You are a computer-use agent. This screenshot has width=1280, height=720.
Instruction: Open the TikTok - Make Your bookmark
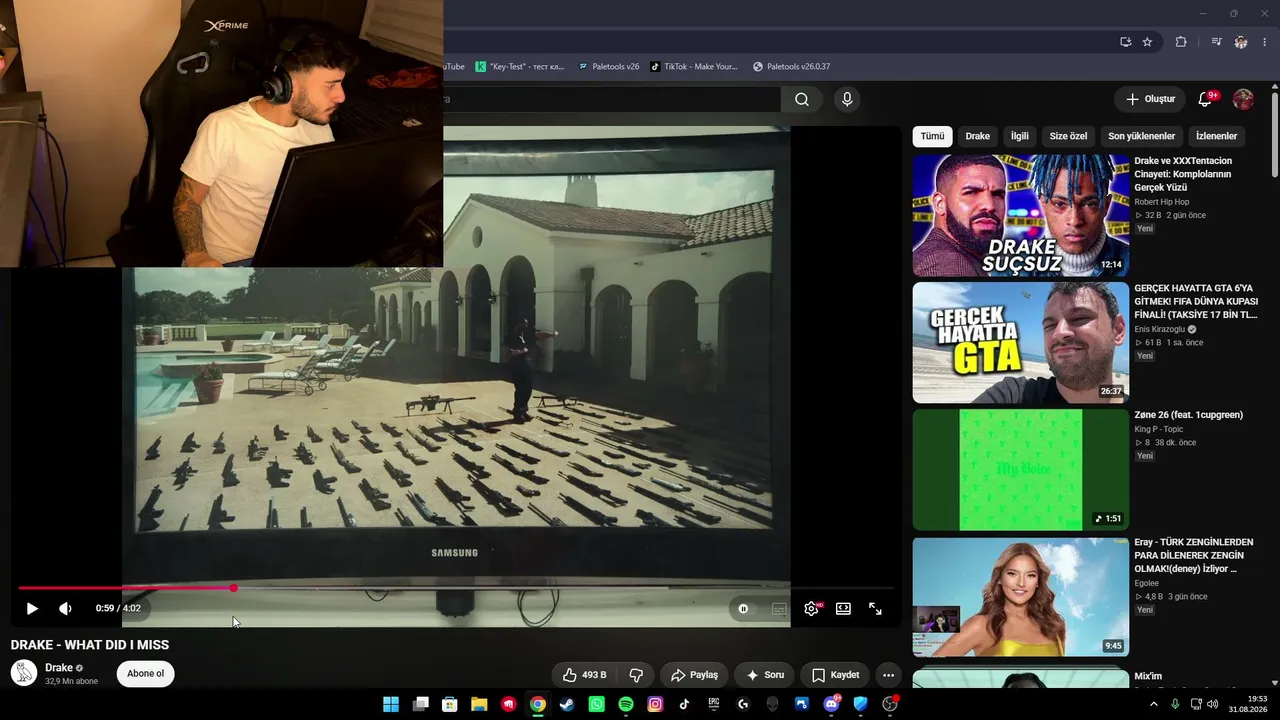(x=694, y=66)
